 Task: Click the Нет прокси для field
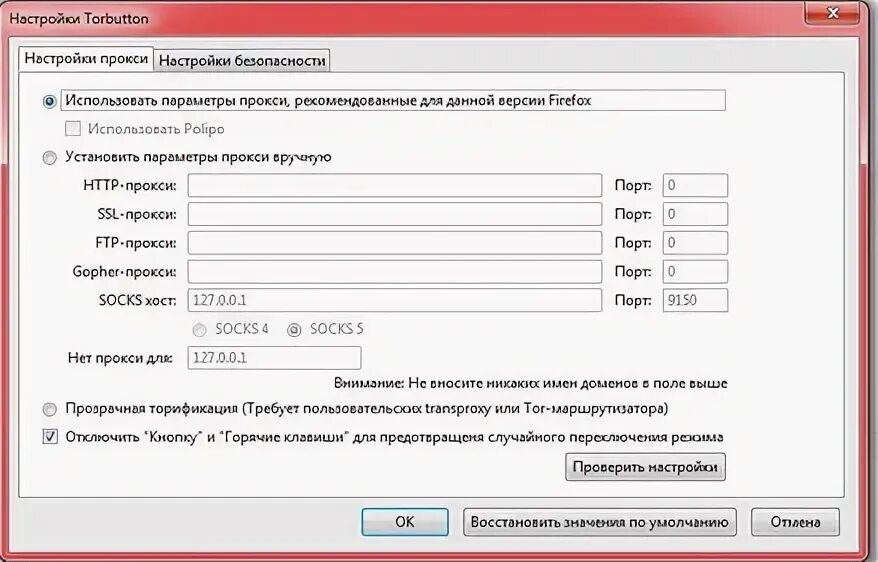[274, 358]
